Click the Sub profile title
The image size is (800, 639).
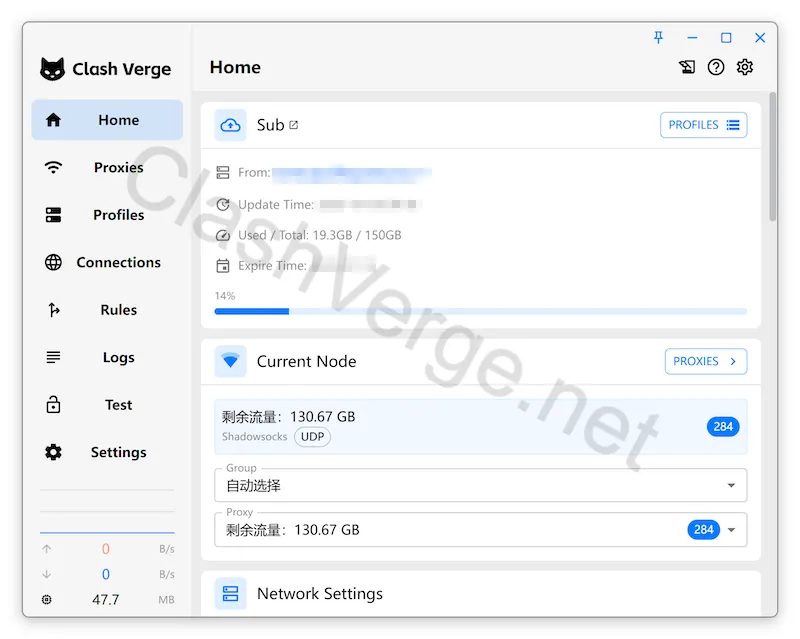coord(270,125)
